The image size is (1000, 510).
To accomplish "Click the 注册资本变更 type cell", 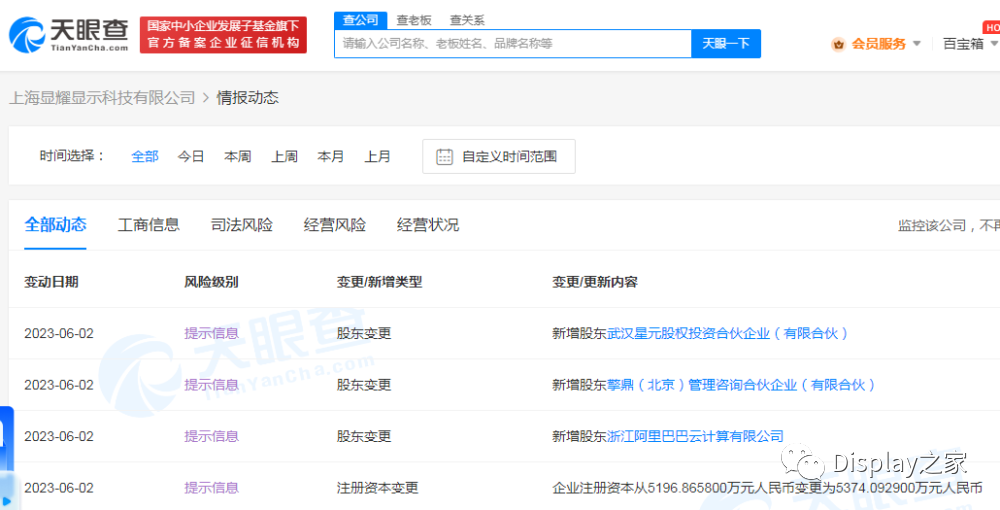I will tap(378, 488).
